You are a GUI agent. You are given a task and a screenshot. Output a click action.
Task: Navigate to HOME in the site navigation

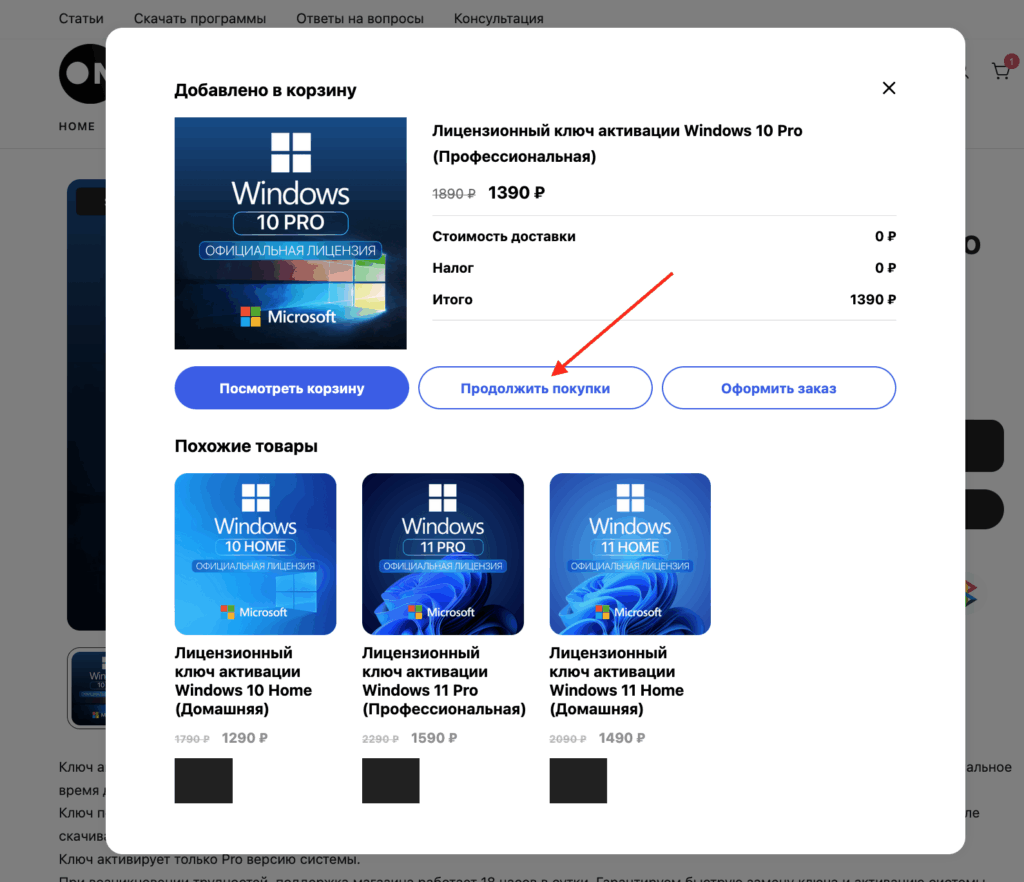tap(77, 127)
